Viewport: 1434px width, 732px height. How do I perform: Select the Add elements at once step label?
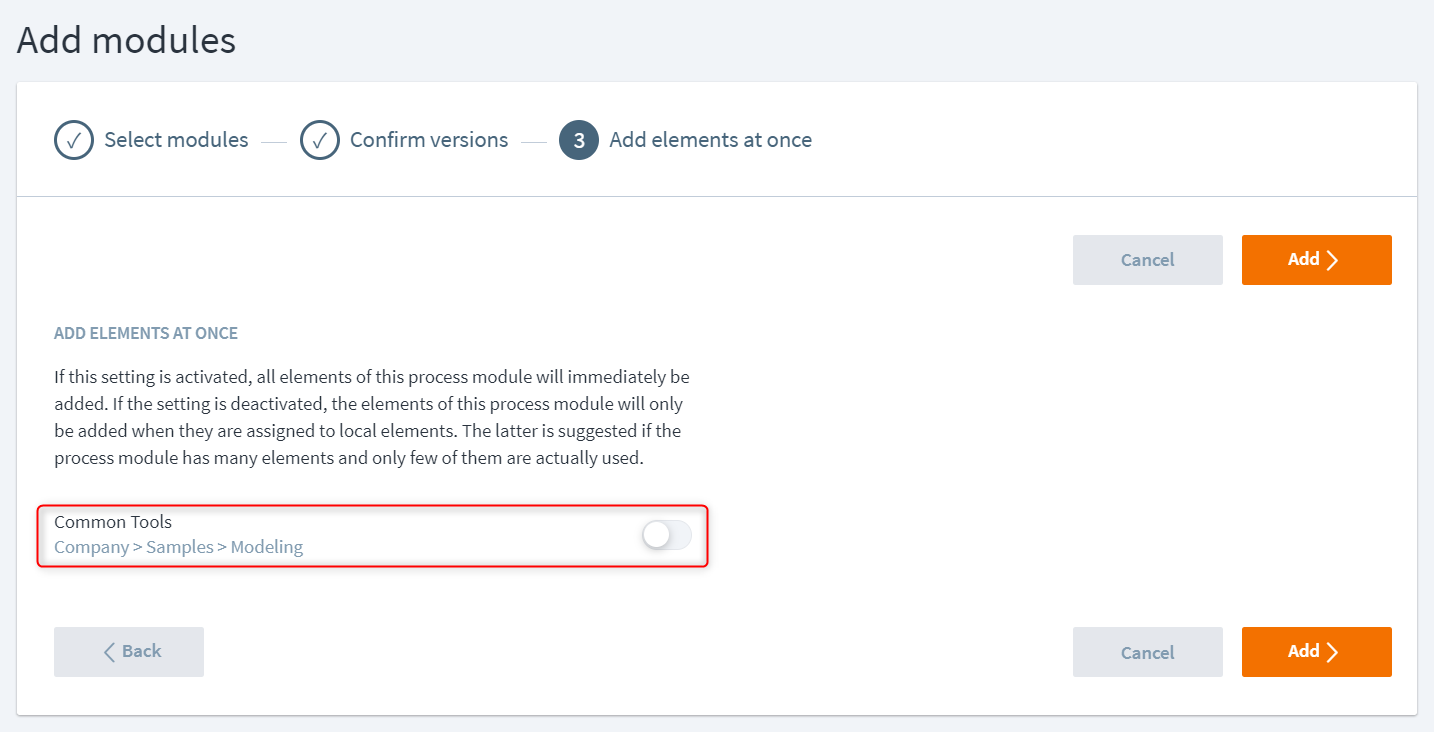coord(710,140)
